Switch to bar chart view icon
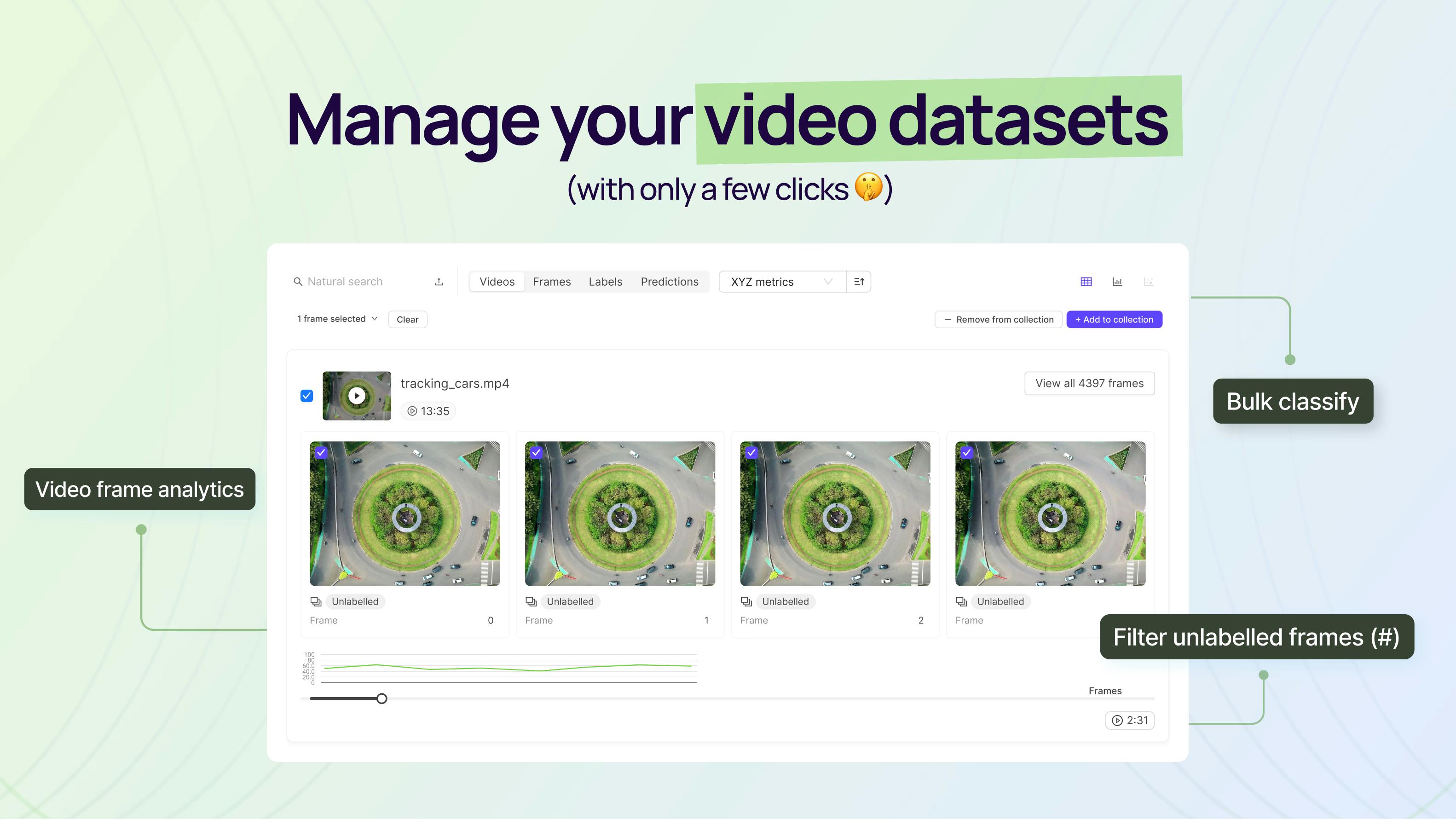This screenshot has height=819, width=1456. (1117, 282)
